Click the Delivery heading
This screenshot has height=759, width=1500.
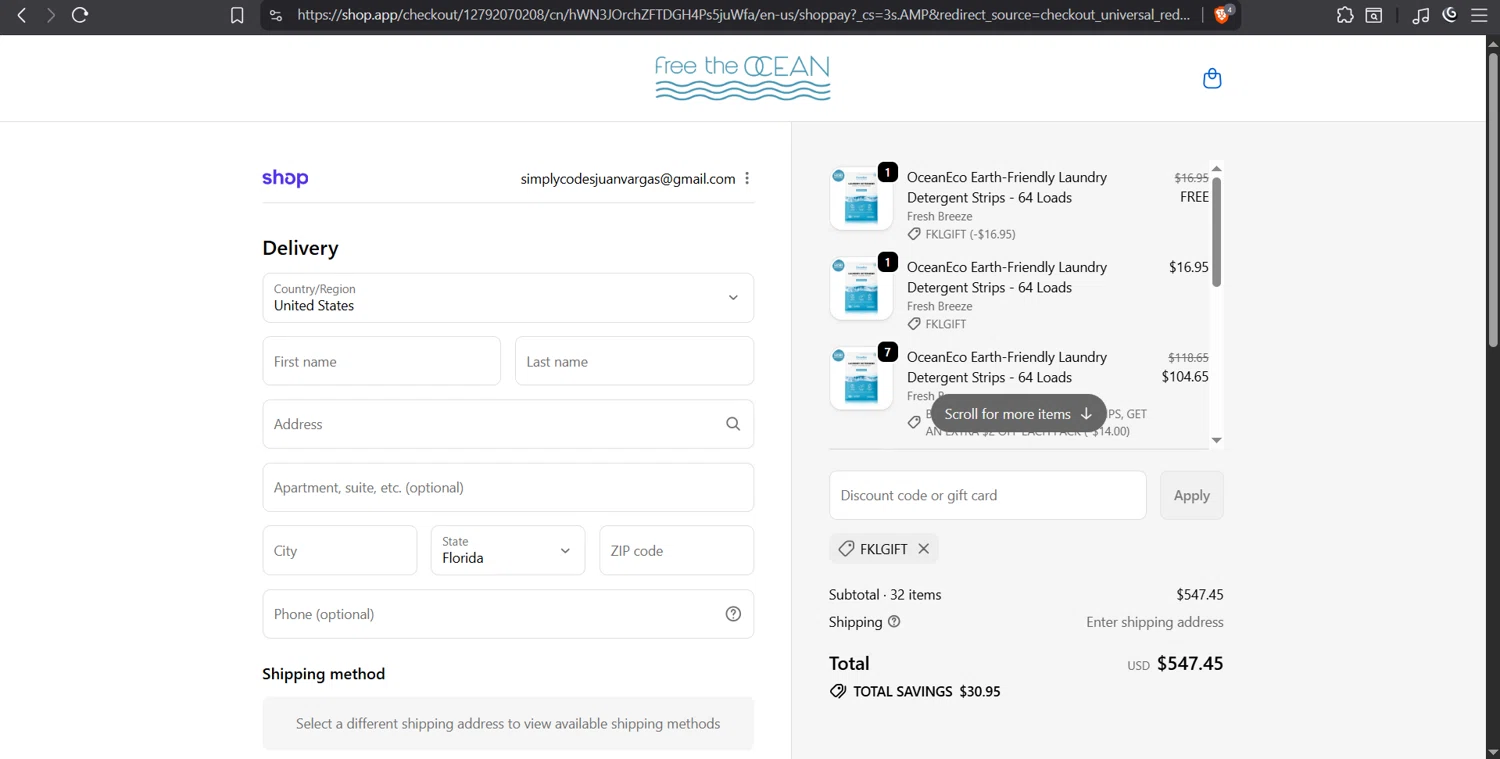click(x=300, y=248)
